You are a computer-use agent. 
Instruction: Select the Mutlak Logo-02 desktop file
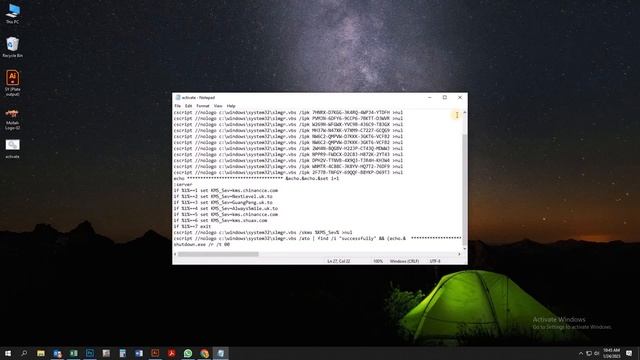pyautogui.click(x=13, y=119)
